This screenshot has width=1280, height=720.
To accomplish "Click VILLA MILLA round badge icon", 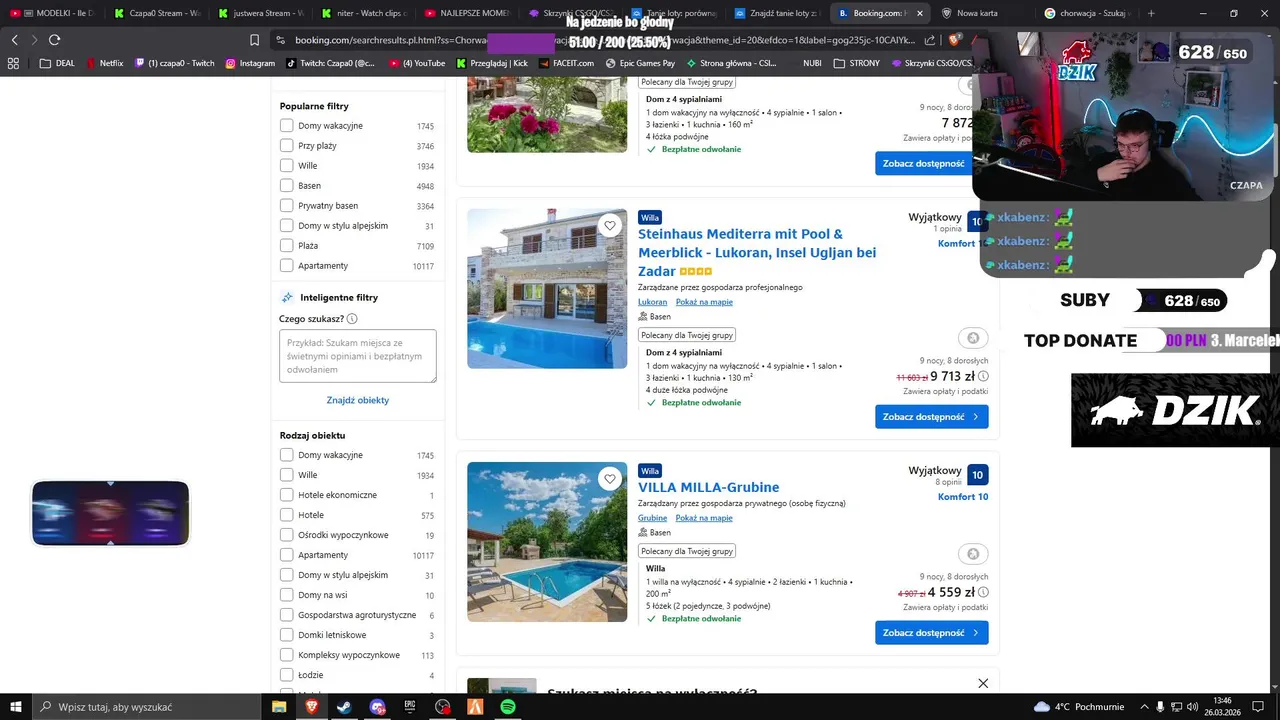I will [973, 554].
